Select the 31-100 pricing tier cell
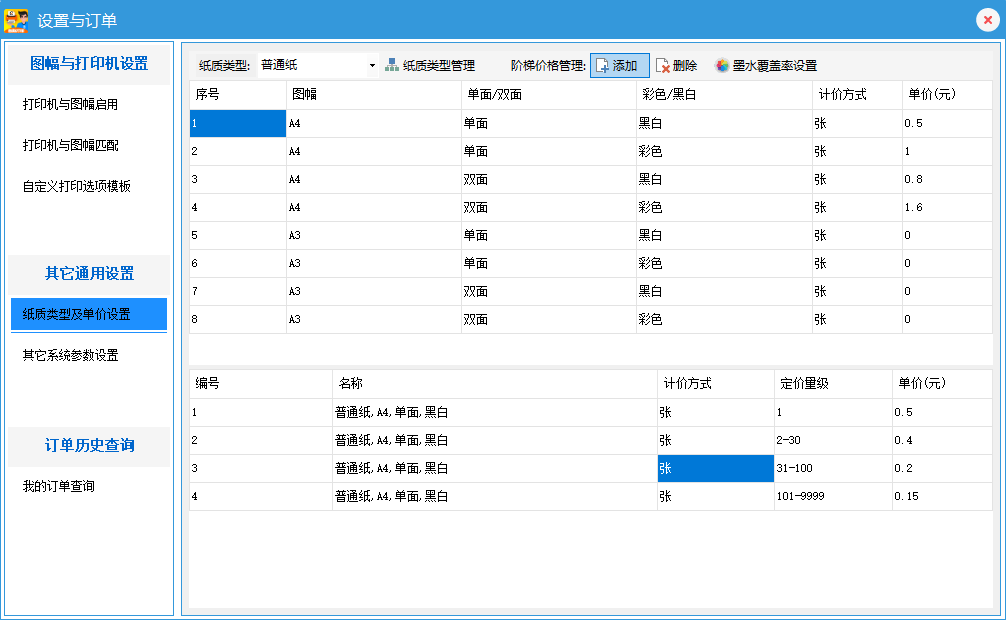The height and width of the screenshot is (620, 1006). [832, 469]
